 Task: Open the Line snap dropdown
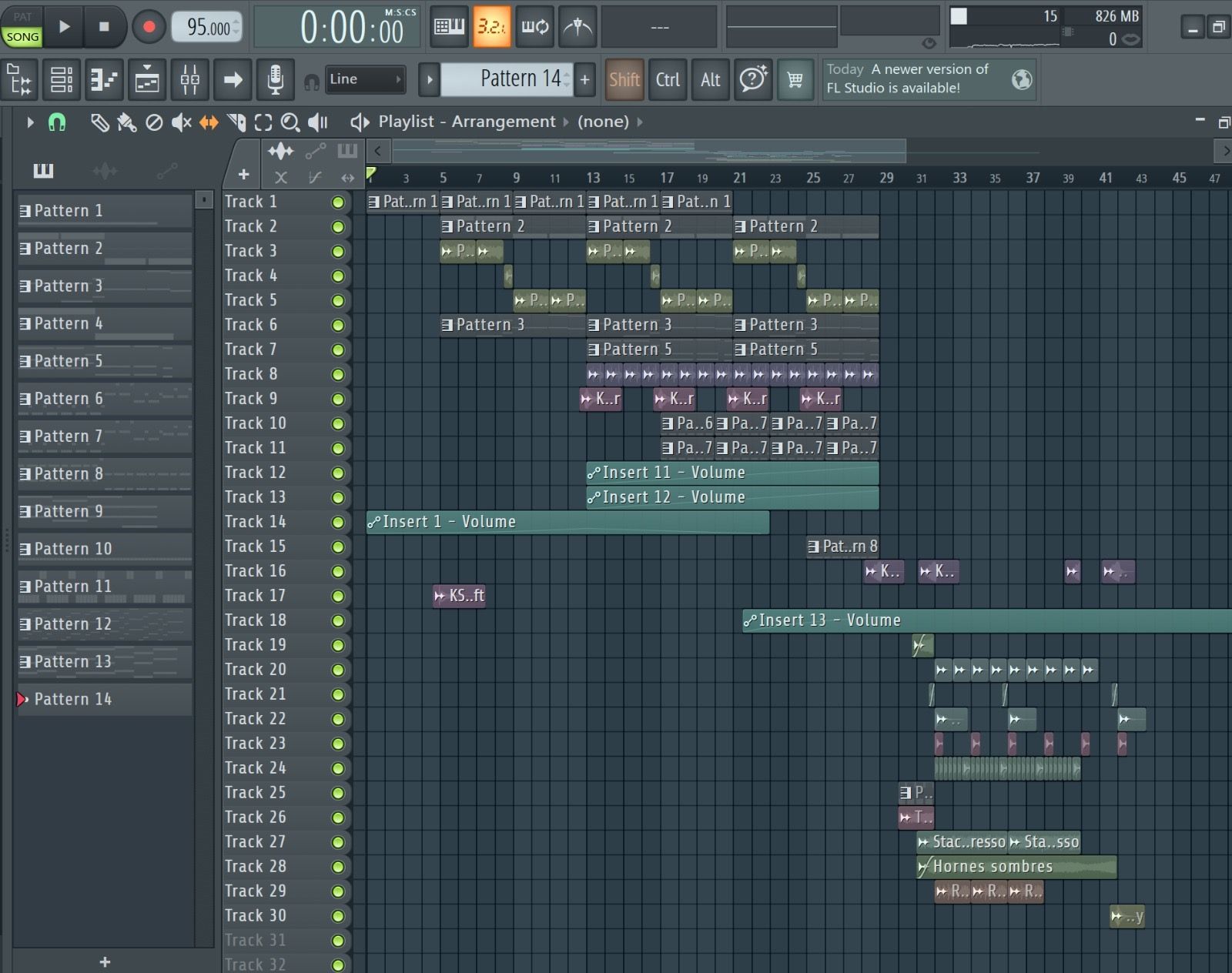coord(366,79)
